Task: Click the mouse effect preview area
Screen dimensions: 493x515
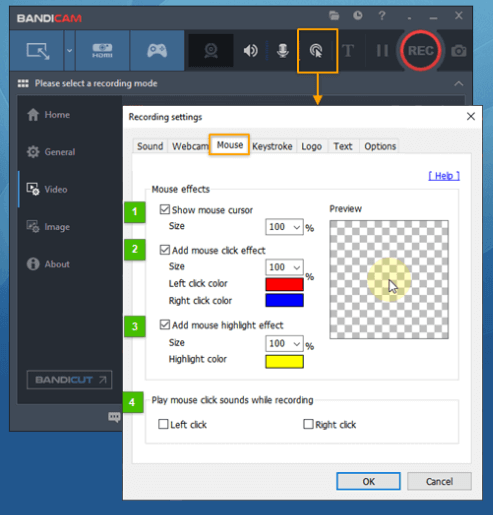Action: 389,279
